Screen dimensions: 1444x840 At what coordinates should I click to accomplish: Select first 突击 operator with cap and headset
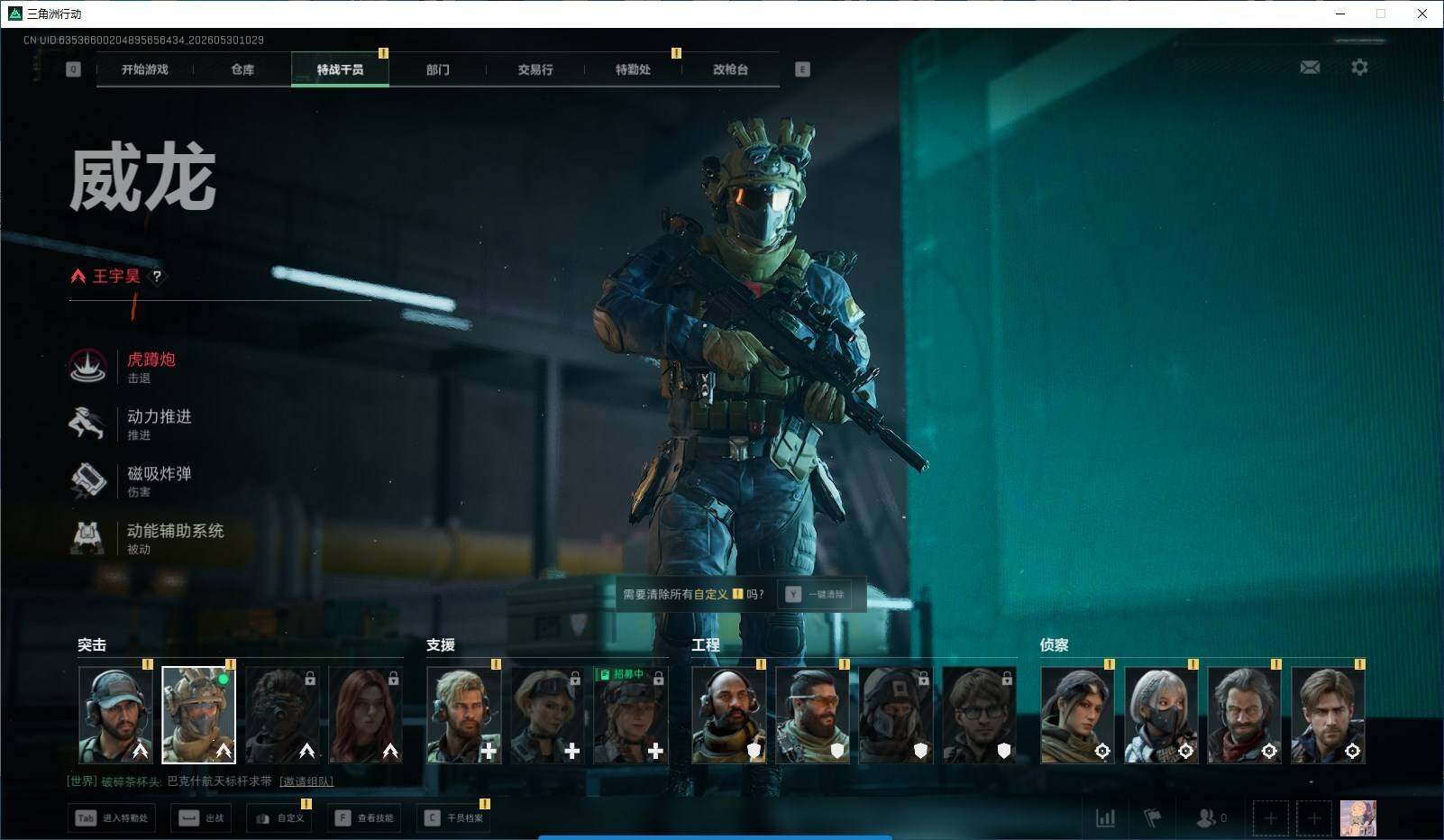(115, 716)
